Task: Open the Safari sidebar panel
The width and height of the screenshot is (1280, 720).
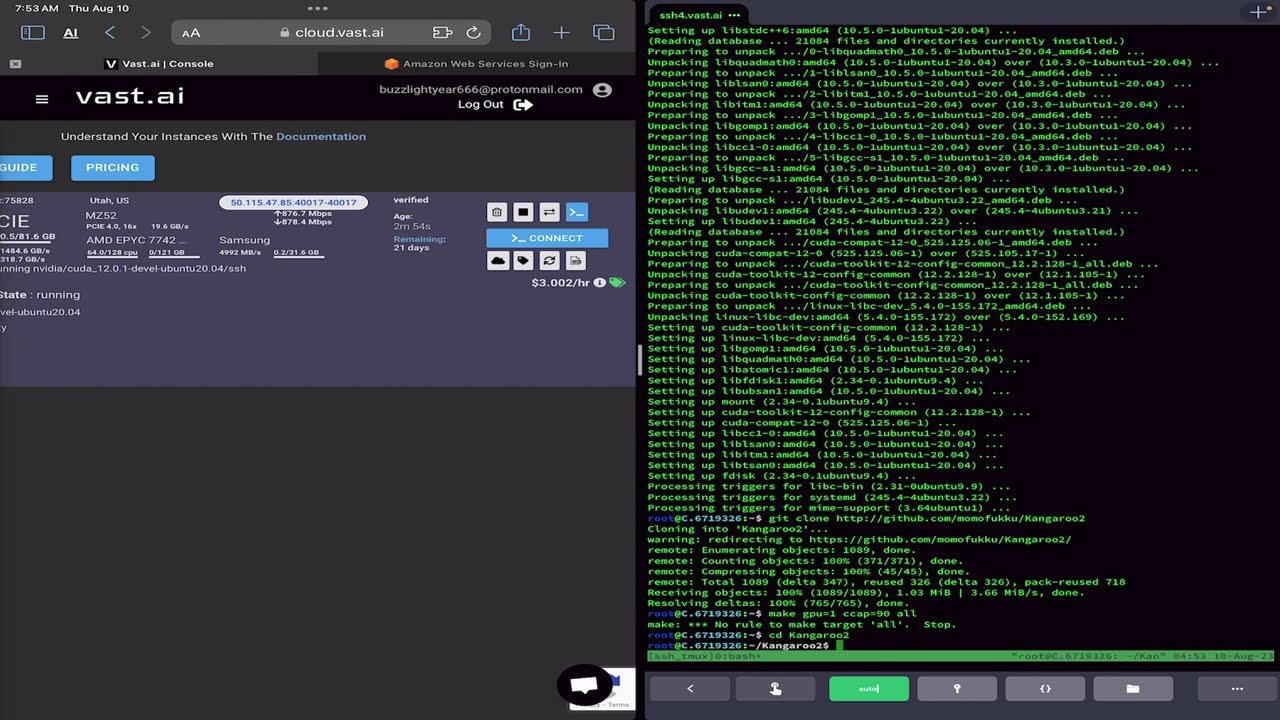Action: click(33, 32)
